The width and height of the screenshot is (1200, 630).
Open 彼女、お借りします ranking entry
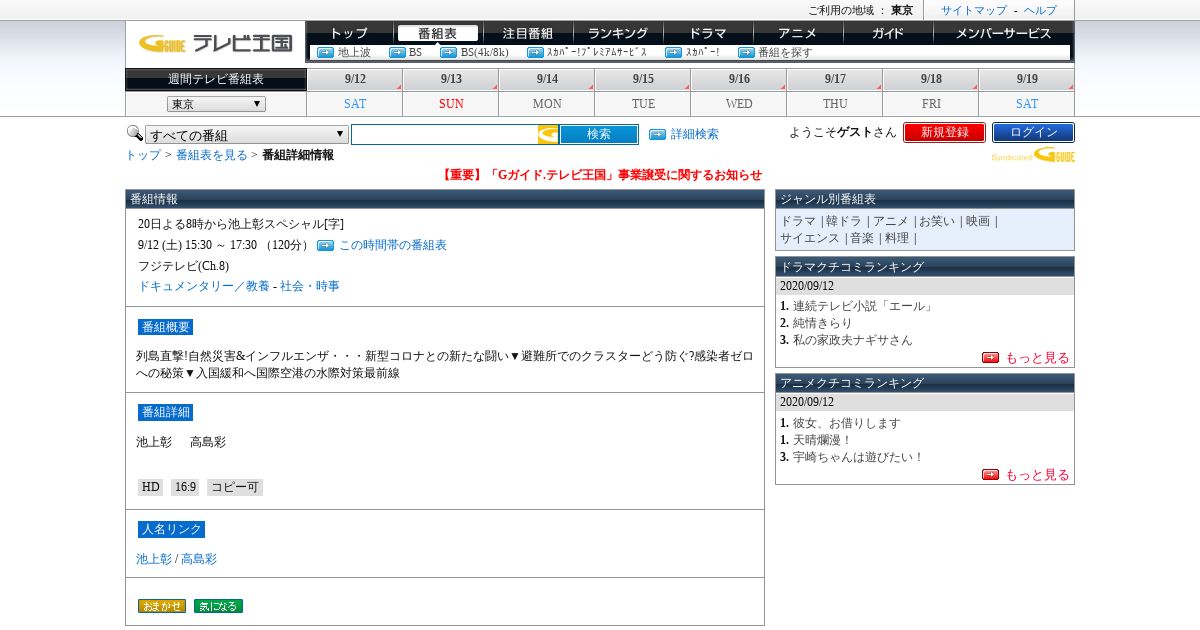[847, 423]
